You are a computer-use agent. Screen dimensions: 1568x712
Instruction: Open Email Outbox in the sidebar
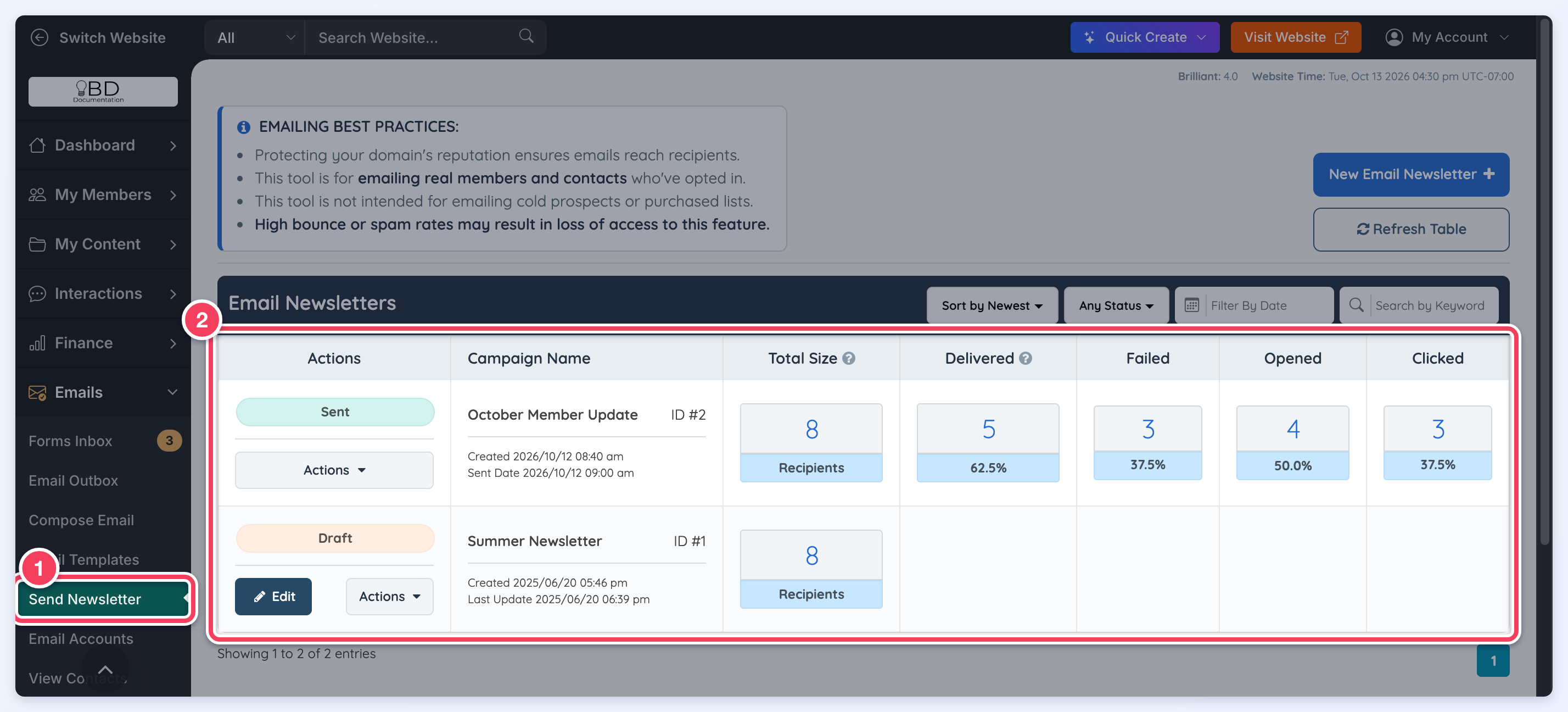73,480
